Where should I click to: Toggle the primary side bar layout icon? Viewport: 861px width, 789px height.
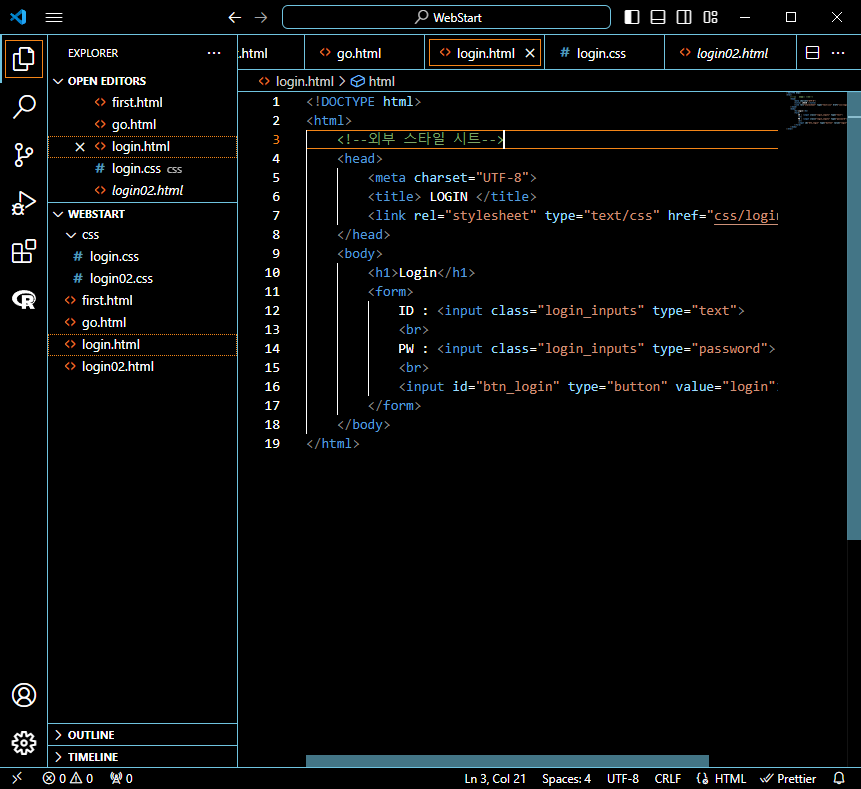[632, 17]
